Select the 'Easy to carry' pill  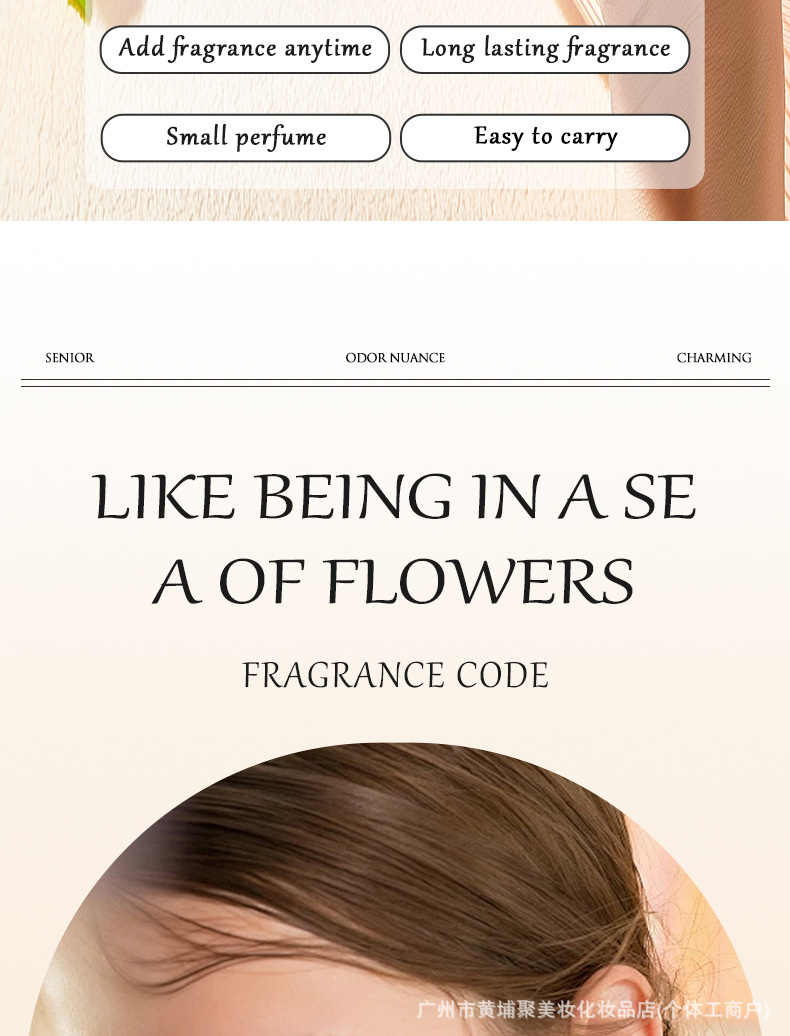[545, 137]
